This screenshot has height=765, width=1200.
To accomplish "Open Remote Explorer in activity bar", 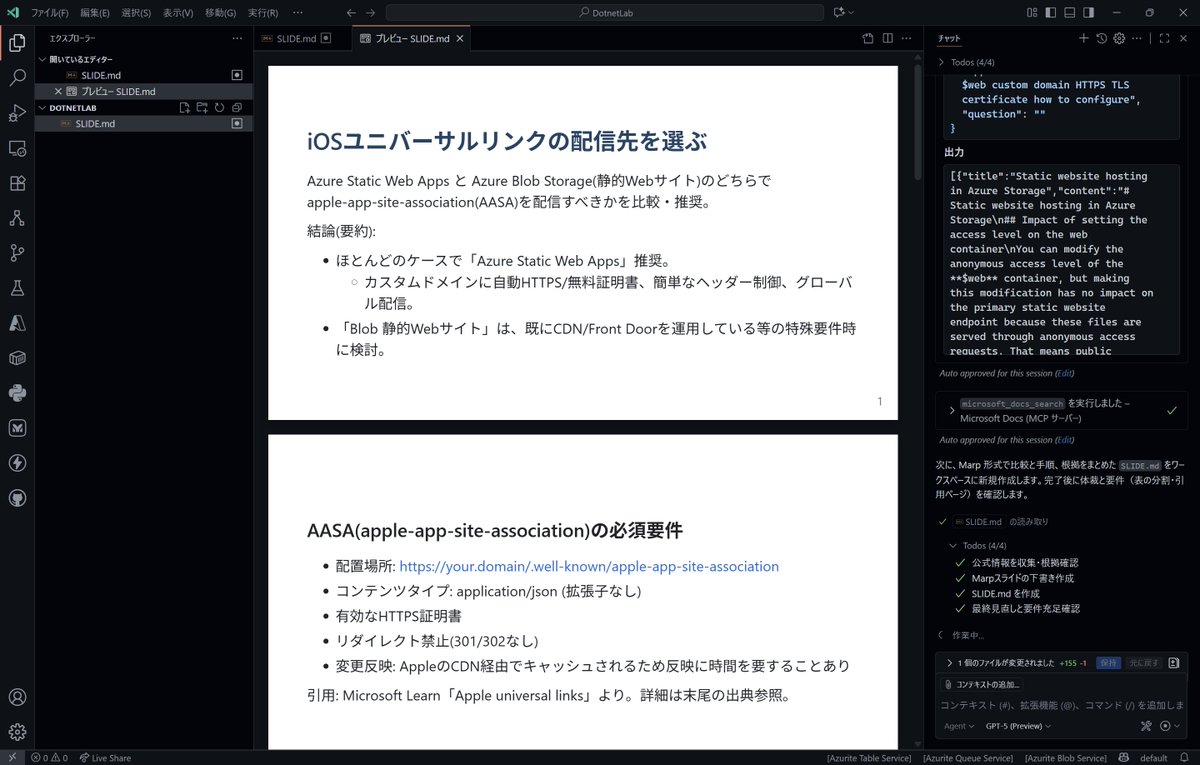I will click(17, 148).
